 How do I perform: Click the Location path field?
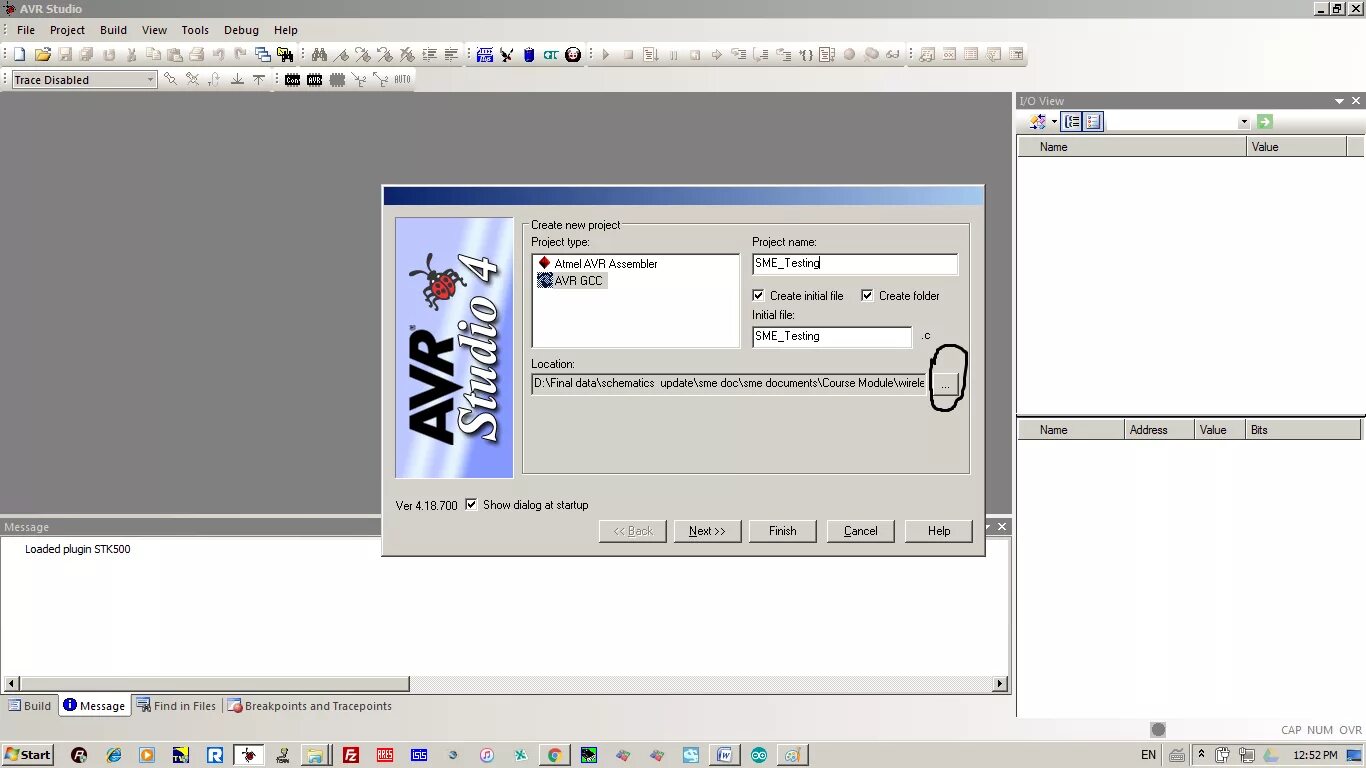[730, 384]
